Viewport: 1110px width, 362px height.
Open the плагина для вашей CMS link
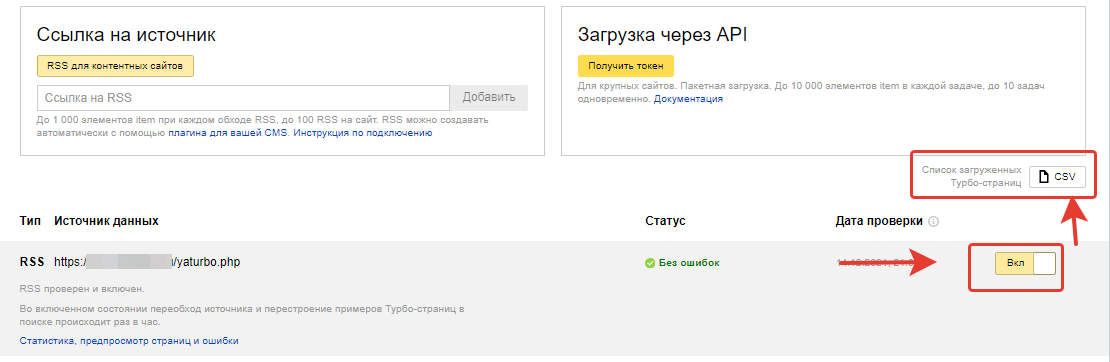(x=227, y=132)
